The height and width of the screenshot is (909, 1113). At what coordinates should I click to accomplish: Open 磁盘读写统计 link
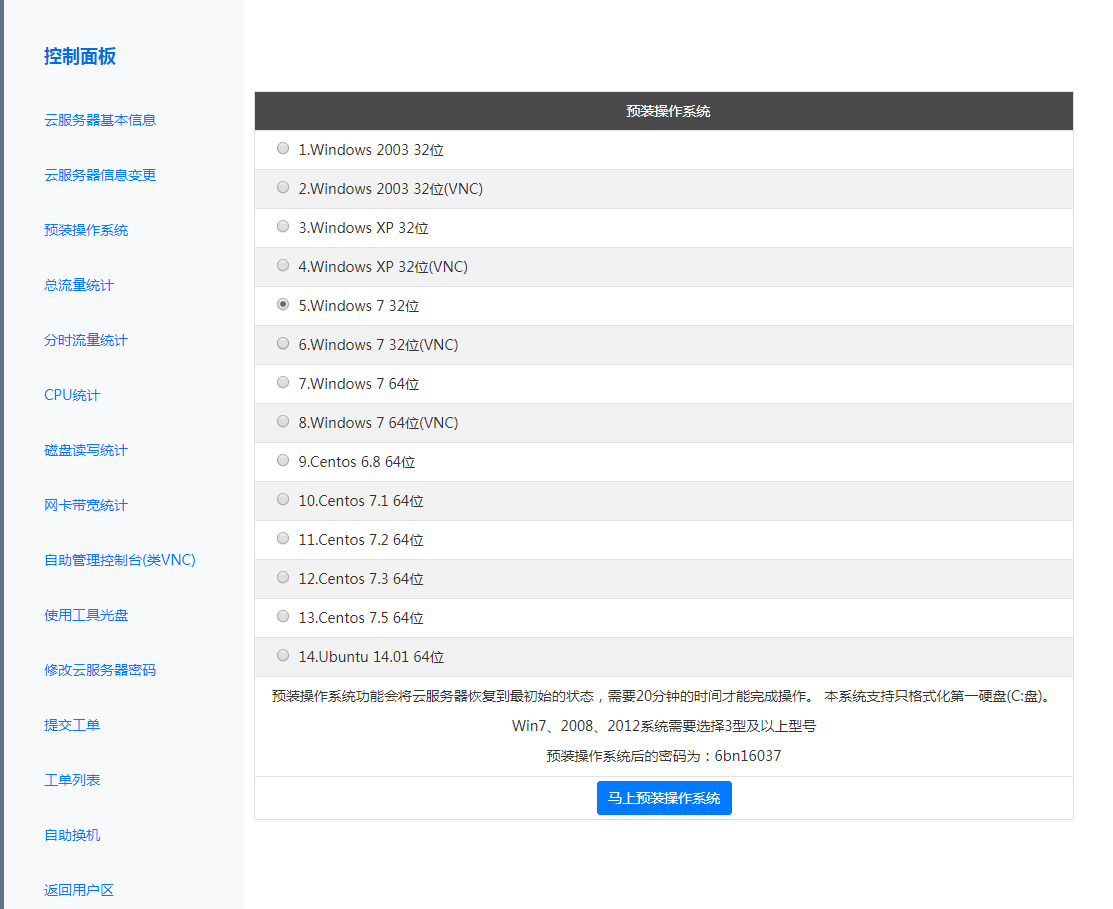[86, 450]
